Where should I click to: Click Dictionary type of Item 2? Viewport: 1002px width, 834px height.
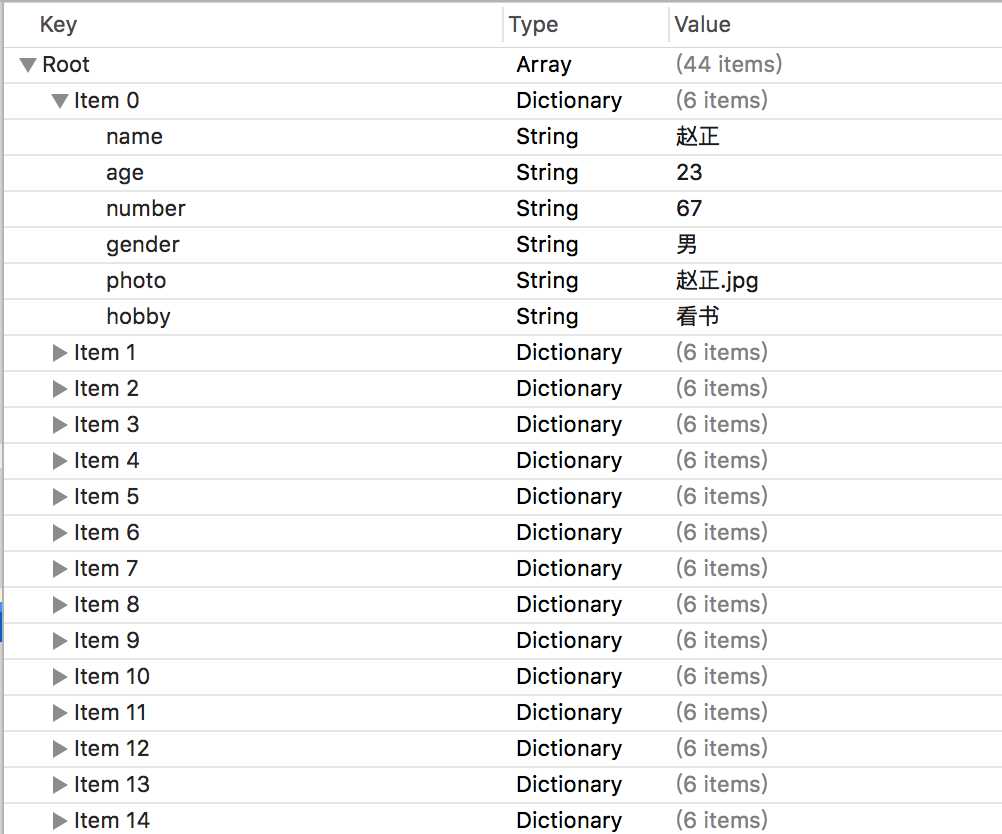568,389
